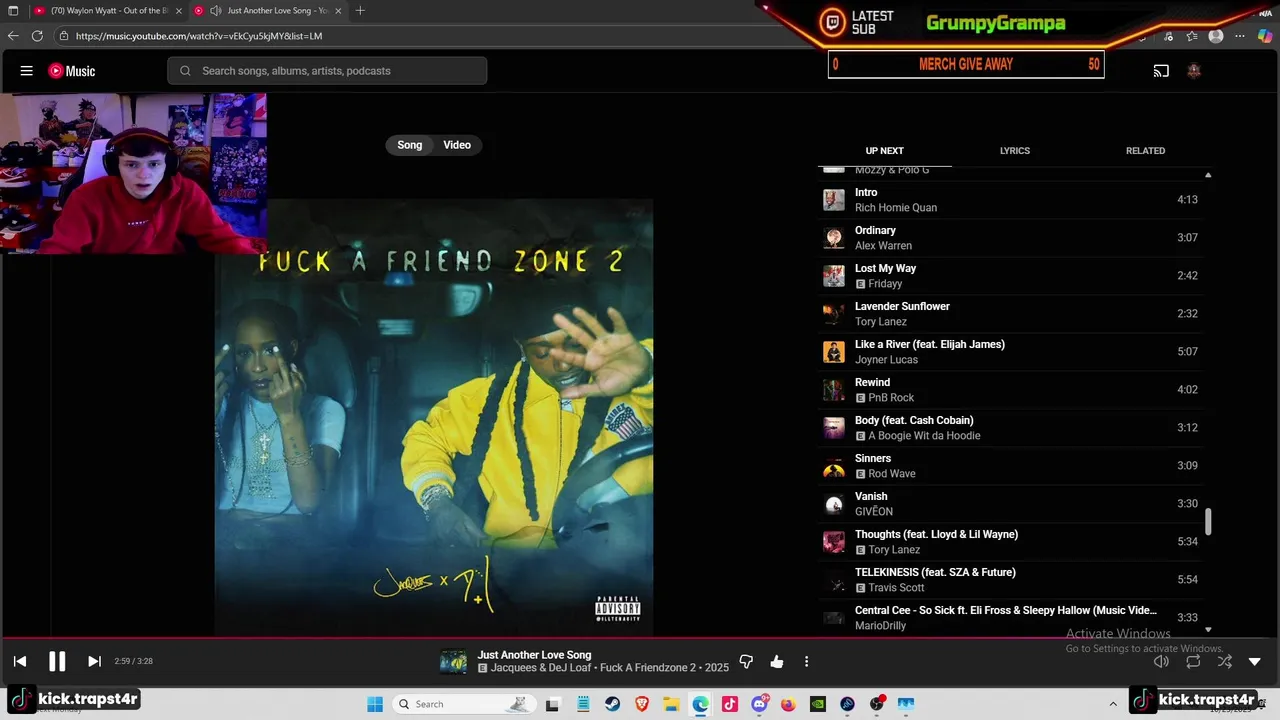Click the Just Another Love Song title
1280x720 pixels.
tap(534, 655)
